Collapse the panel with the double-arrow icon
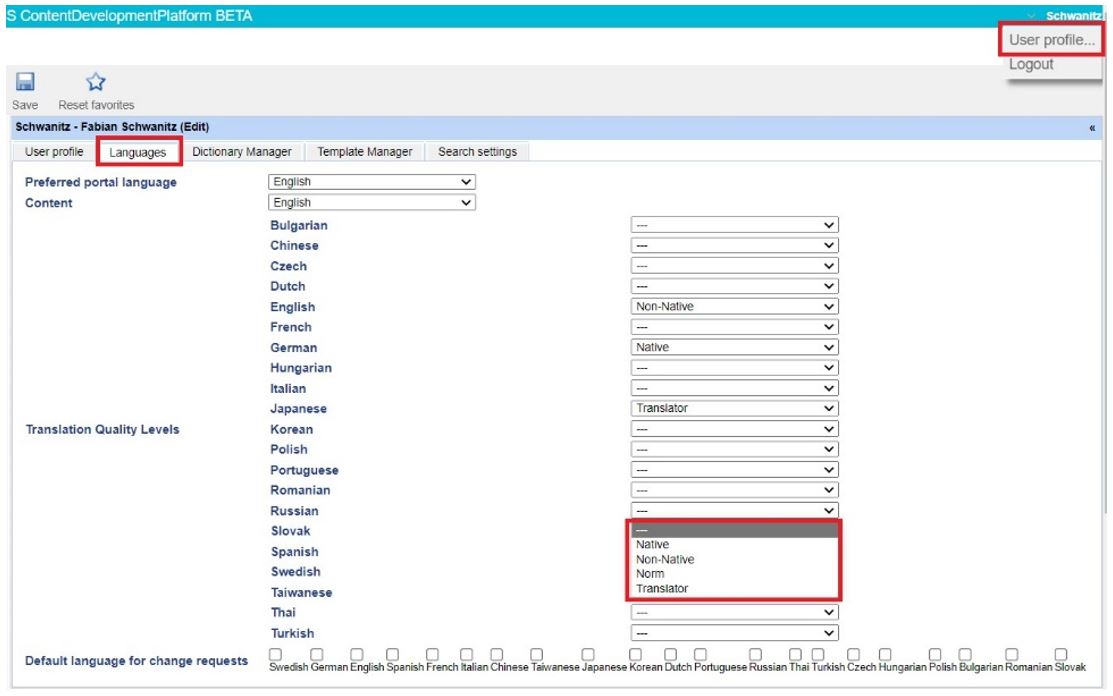This screenshot has width=1113, height=696. click(x=1091, y=128)
